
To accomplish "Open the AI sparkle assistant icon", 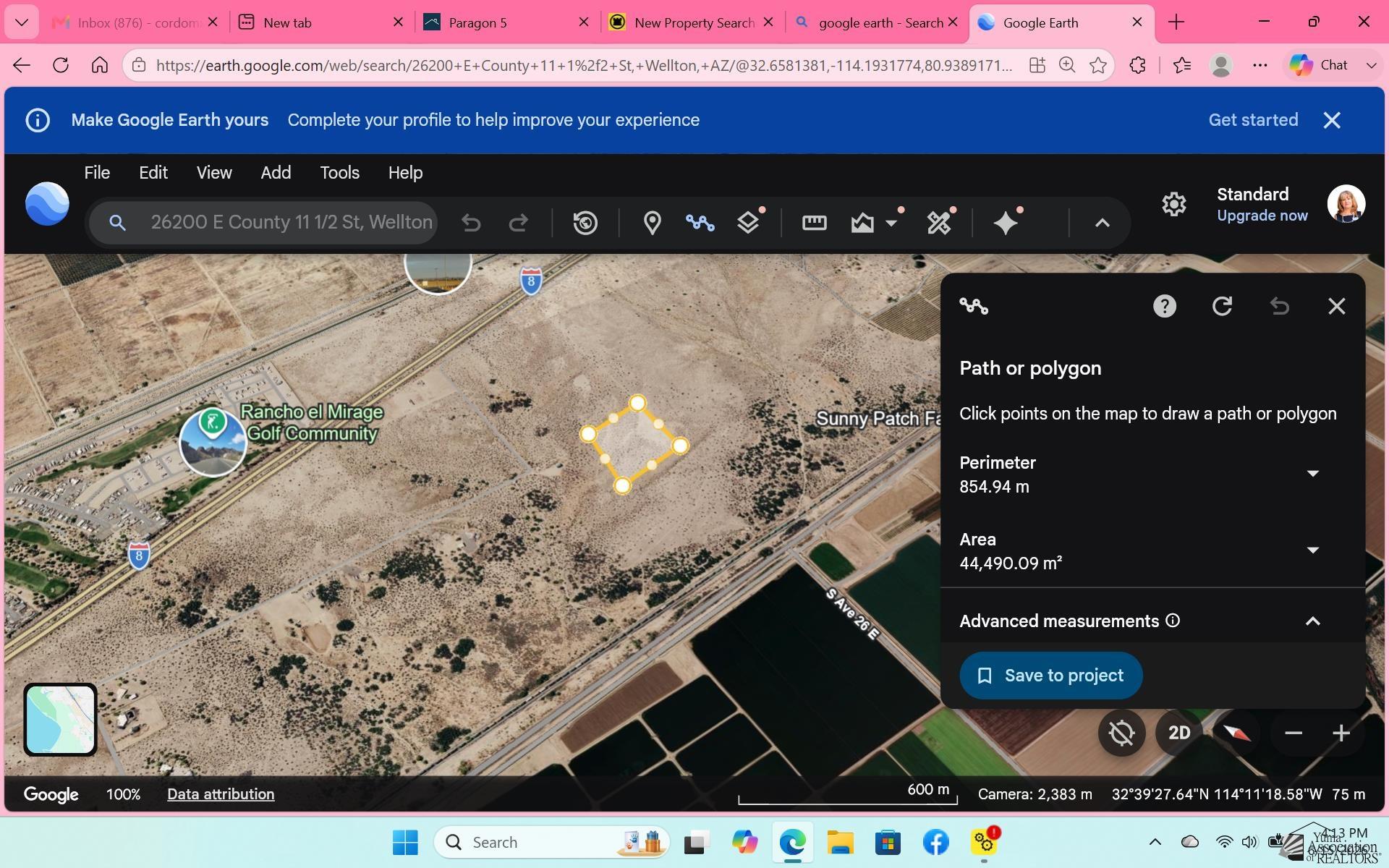I will (x=1006, y=223).
